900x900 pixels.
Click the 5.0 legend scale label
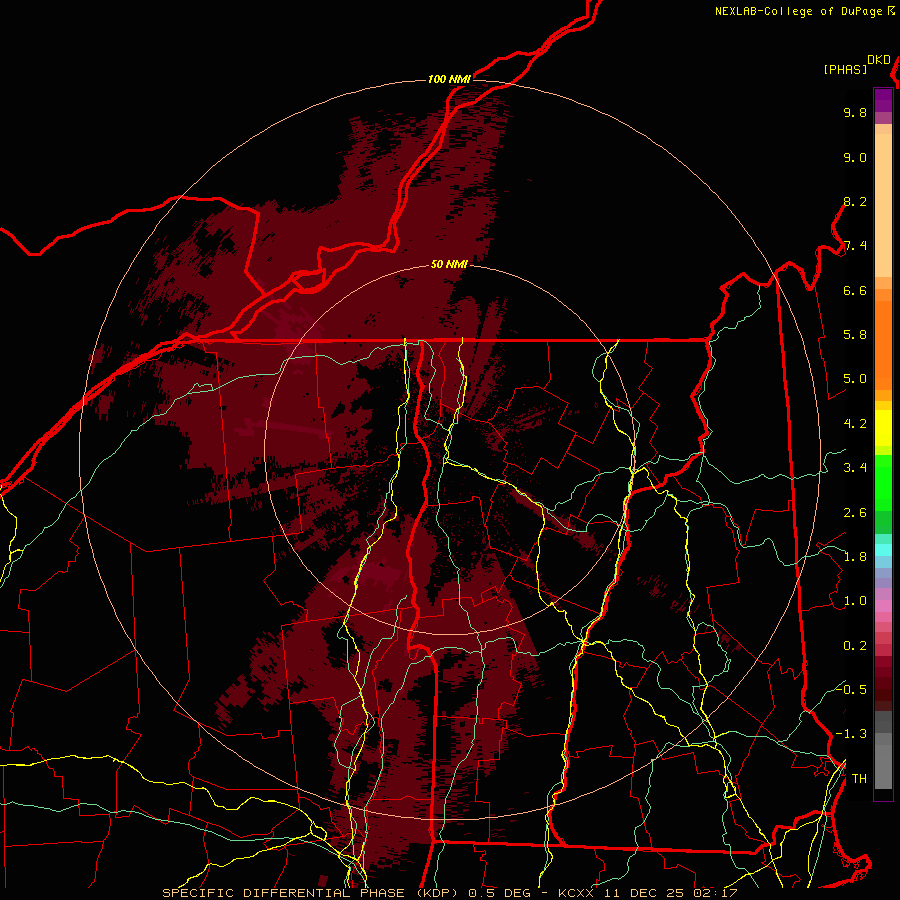click(855, 379)
